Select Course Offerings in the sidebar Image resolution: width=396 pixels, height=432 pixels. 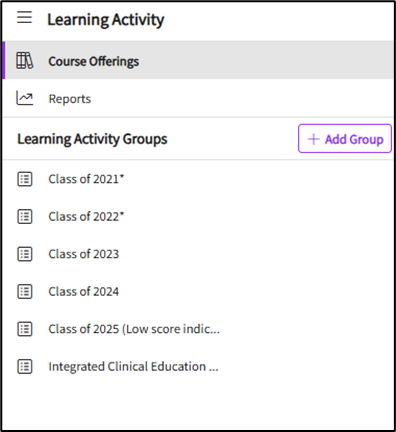click(199, 60)
